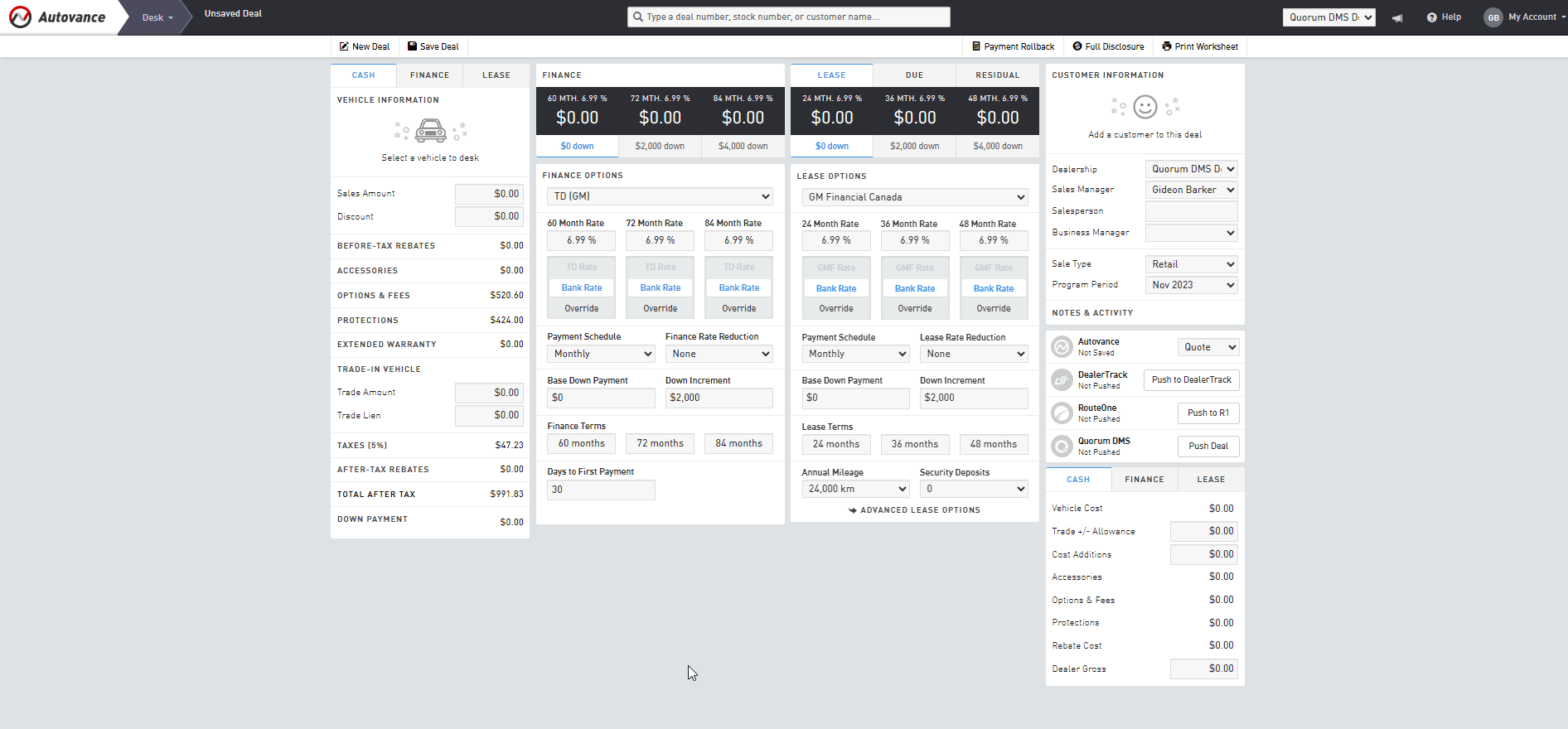
Task: Click the Autovance logo icon
Action: click(x=20, y=17)
